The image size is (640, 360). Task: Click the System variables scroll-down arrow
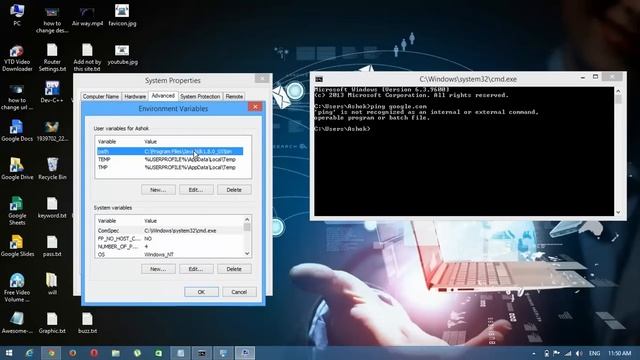(247, 253)
